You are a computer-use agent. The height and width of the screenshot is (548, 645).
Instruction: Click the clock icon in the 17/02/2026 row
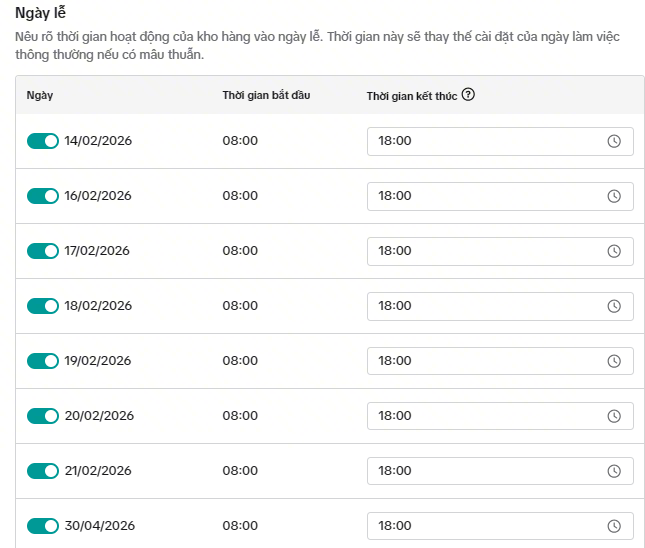(615, 251)
